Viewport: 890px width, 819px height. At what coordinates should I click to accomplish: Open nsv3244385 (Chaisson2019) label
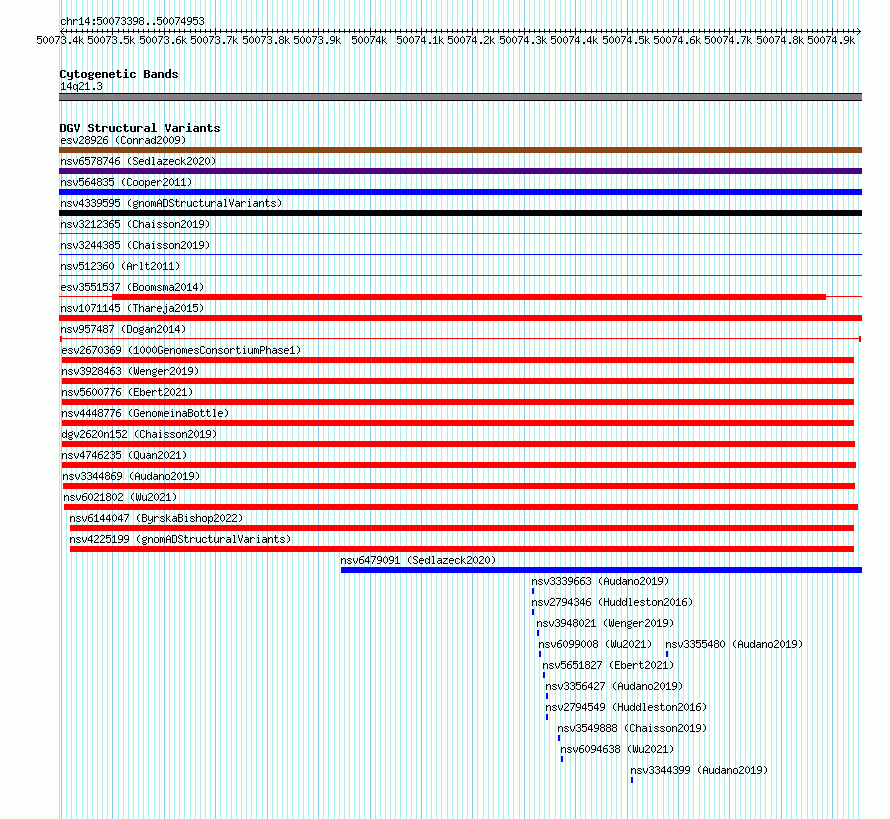click(x=135, y=245)
